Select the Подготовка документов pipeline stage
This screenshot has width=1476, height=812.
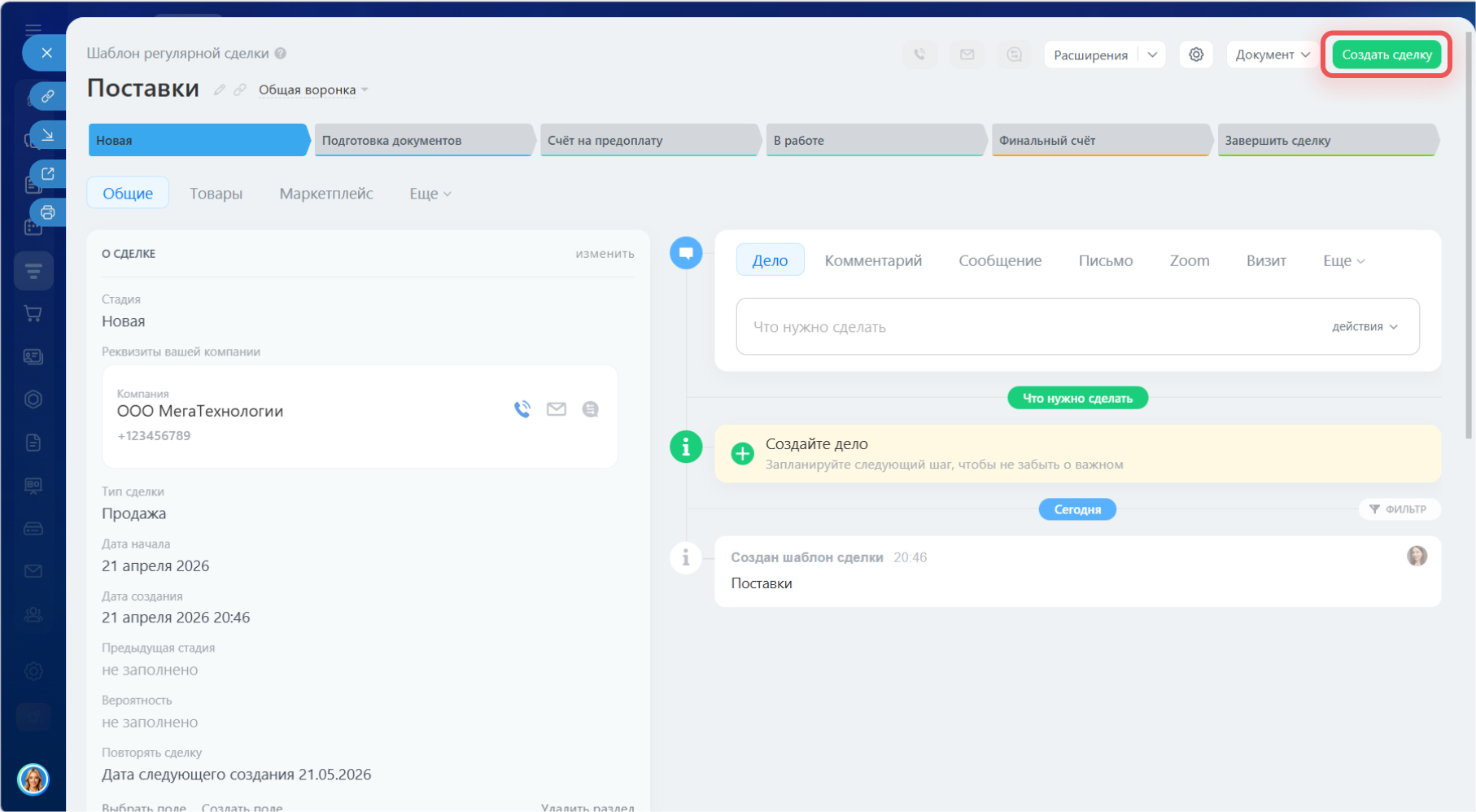click(423, 140)
